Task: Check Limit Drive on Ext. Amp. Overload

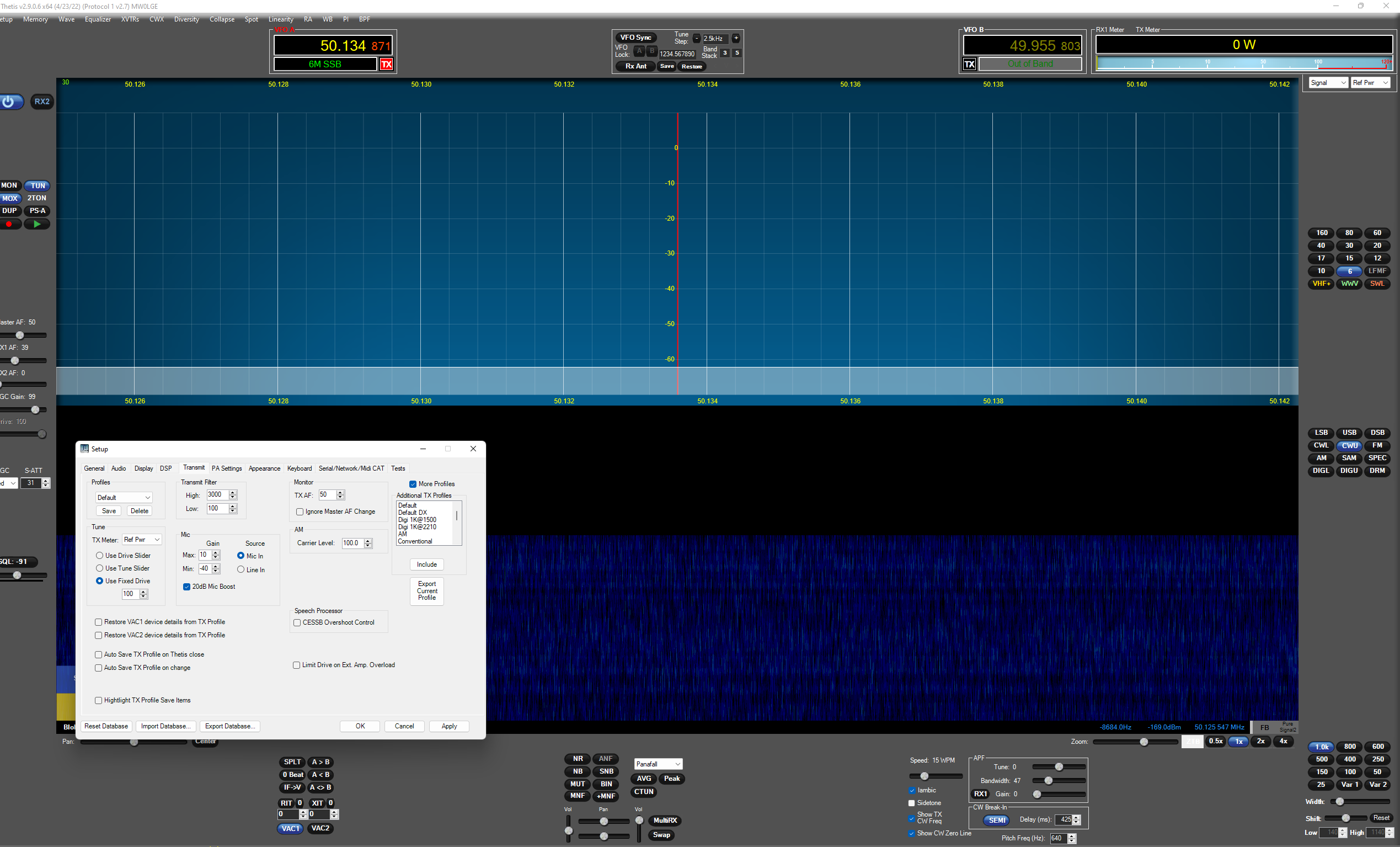Action: (x=296, y=665)
